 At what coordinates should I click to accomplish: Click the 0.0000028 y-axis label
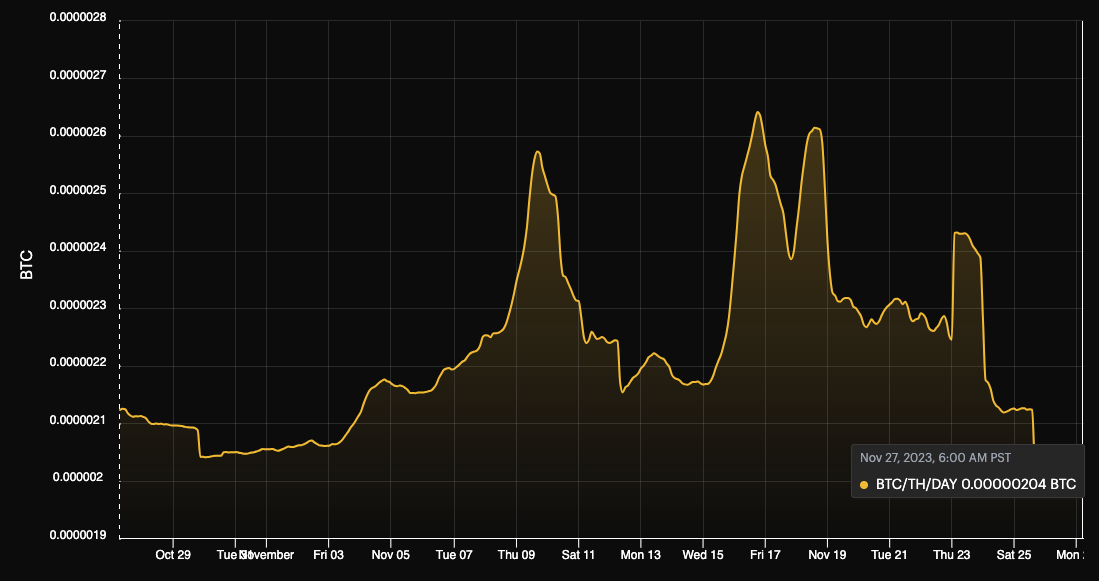(78, 17)
